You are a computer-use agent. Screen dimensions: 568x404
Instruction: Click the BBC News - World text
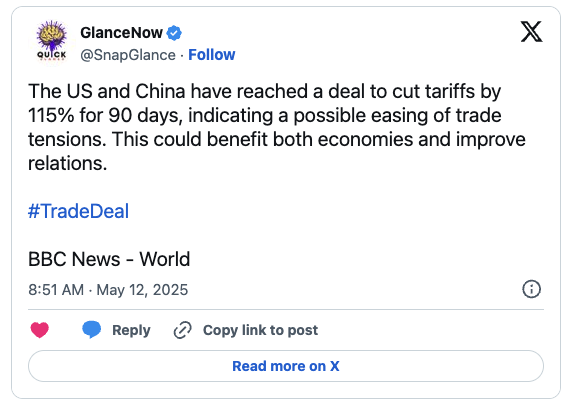109,259
